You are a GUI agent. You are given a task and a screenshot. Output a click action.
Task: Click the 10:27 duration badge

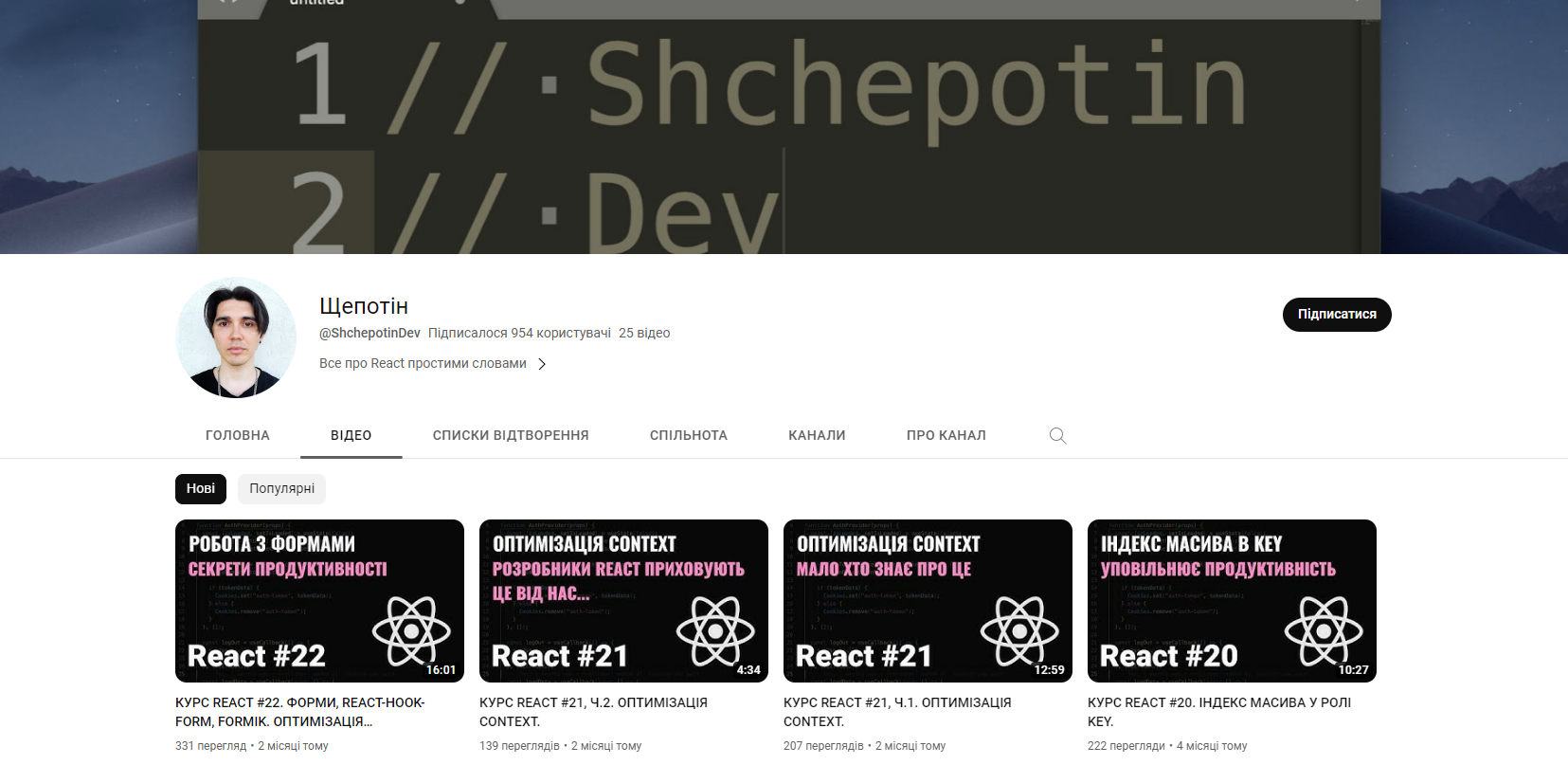click(1353, 670)
